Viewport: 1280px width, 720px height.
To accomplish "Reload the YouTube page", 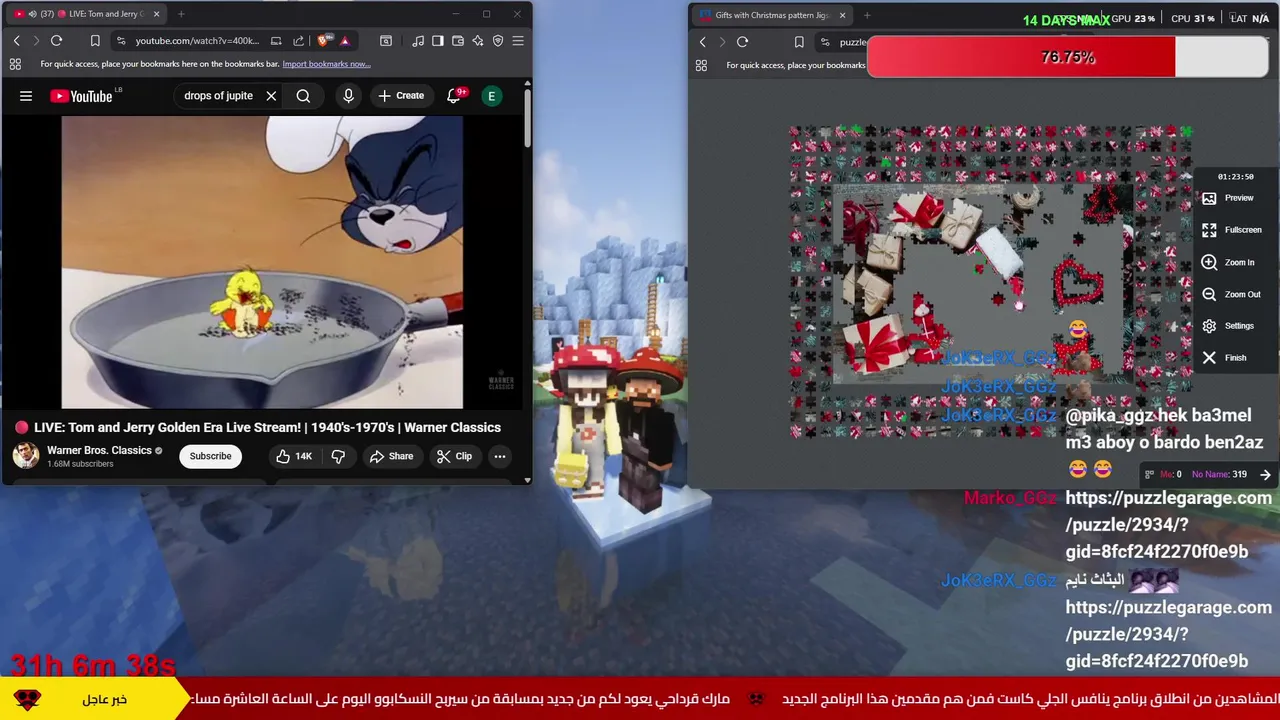I will (56, 41).
